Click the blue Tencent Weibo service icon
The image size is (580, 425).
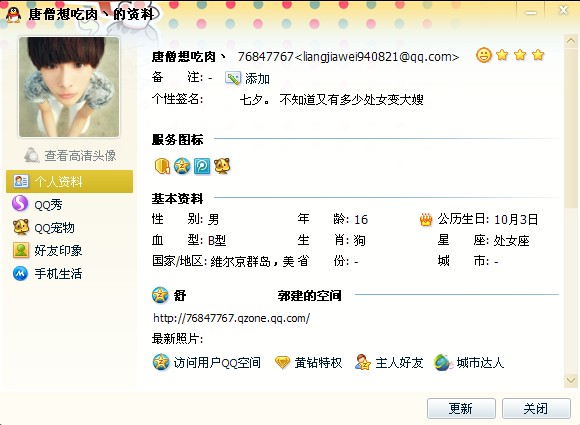click(202, 166)
